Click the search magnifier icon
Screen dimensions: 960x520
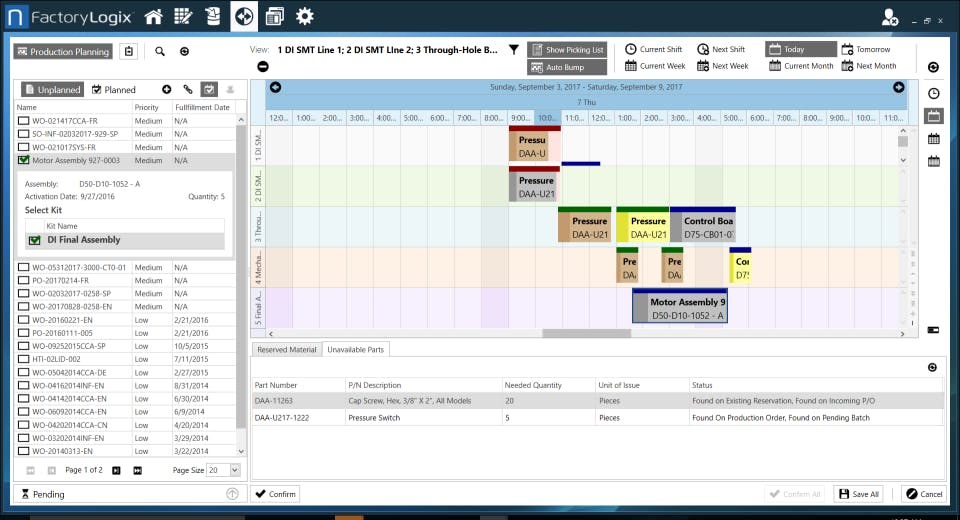(160, 51)
